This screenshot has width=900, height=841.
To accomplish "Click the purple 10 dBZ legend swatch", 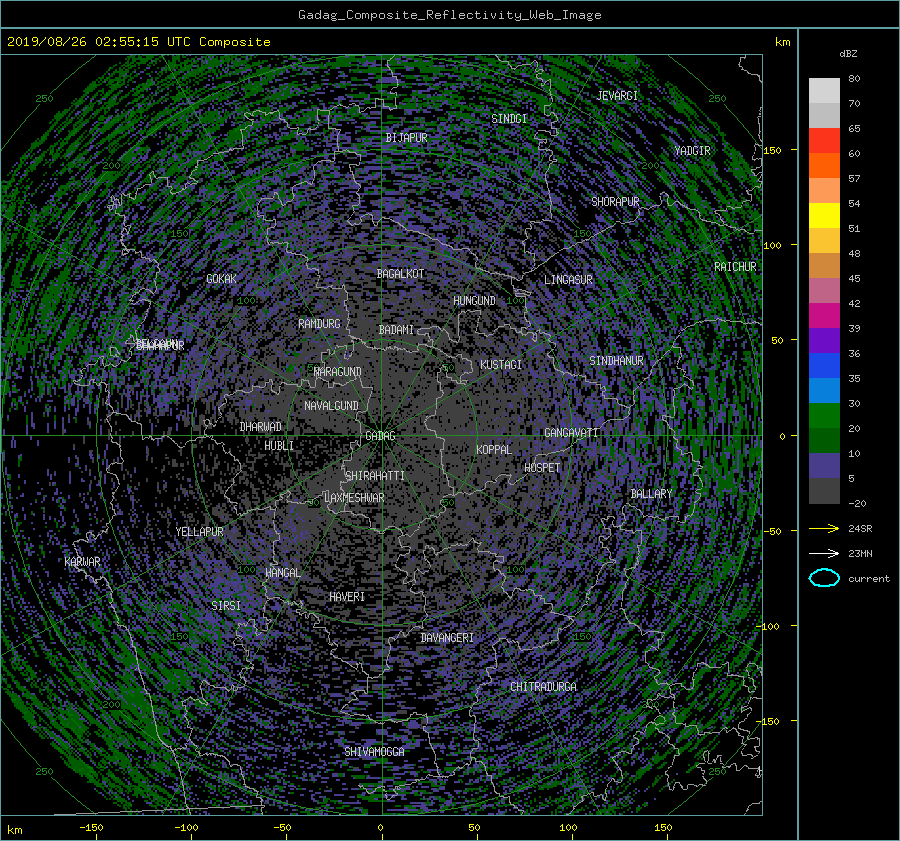I will 824,466.
